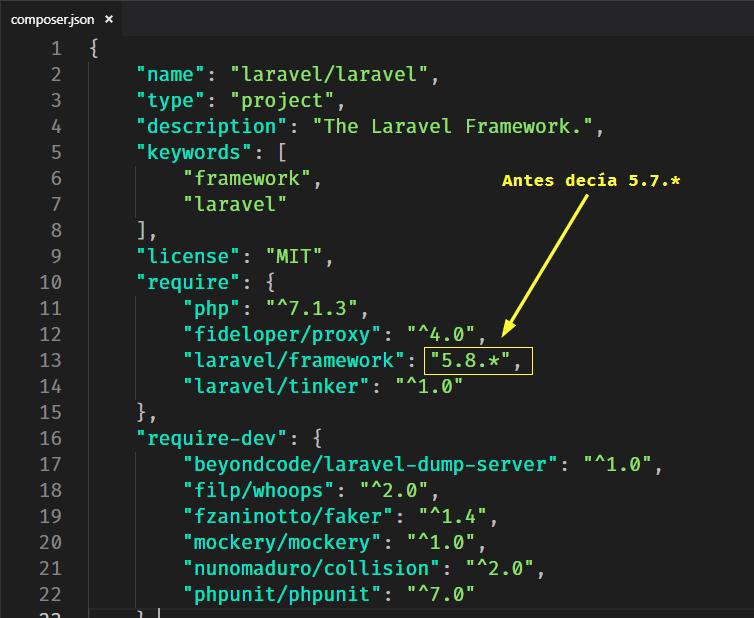Click the "^7.0" version value
Viewport: 754px width, 618px height.
point(441,594)
